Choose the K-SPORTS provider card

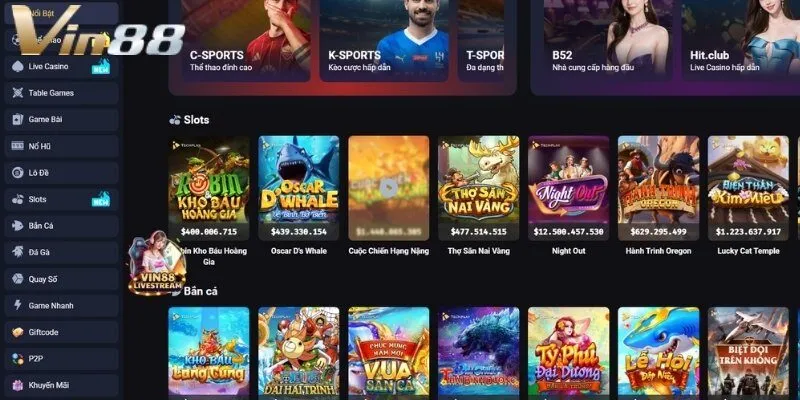[x=384, y=41]
